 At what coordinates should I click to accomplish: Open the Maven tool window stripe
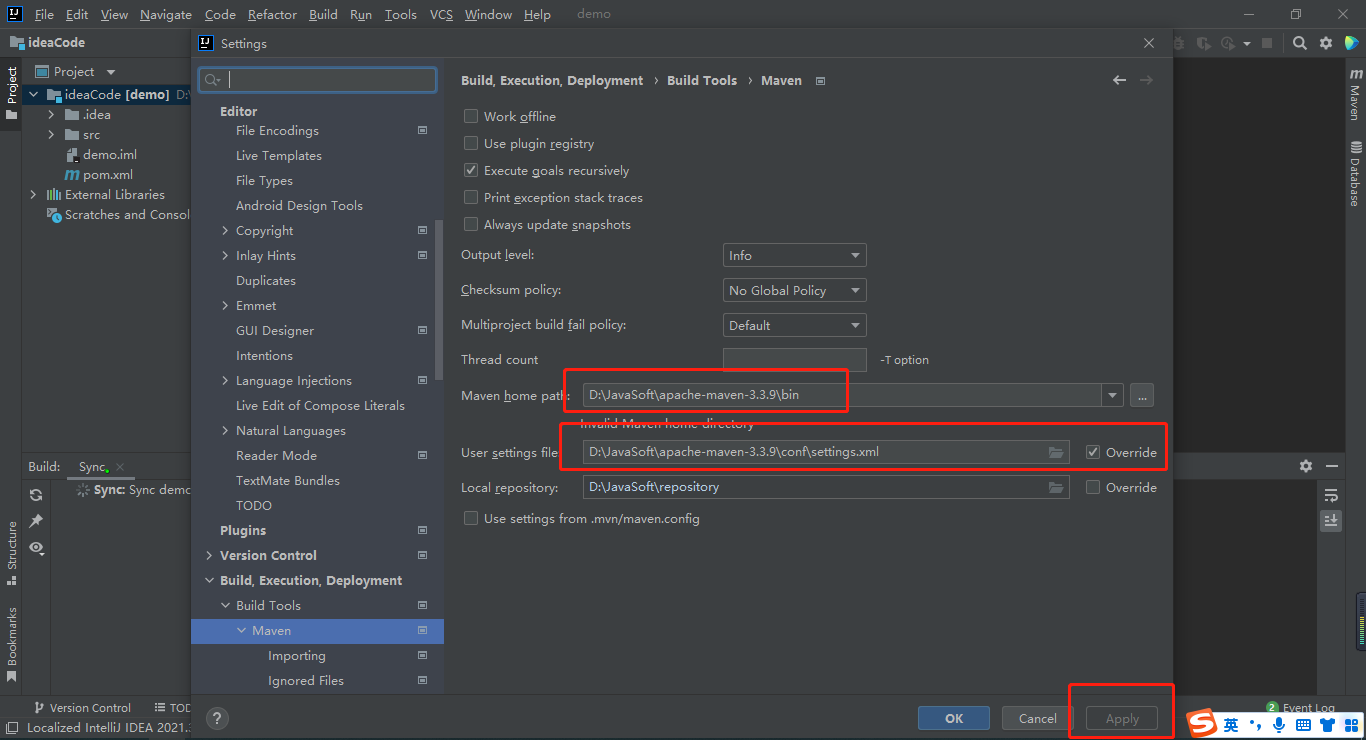point(1355,94)
